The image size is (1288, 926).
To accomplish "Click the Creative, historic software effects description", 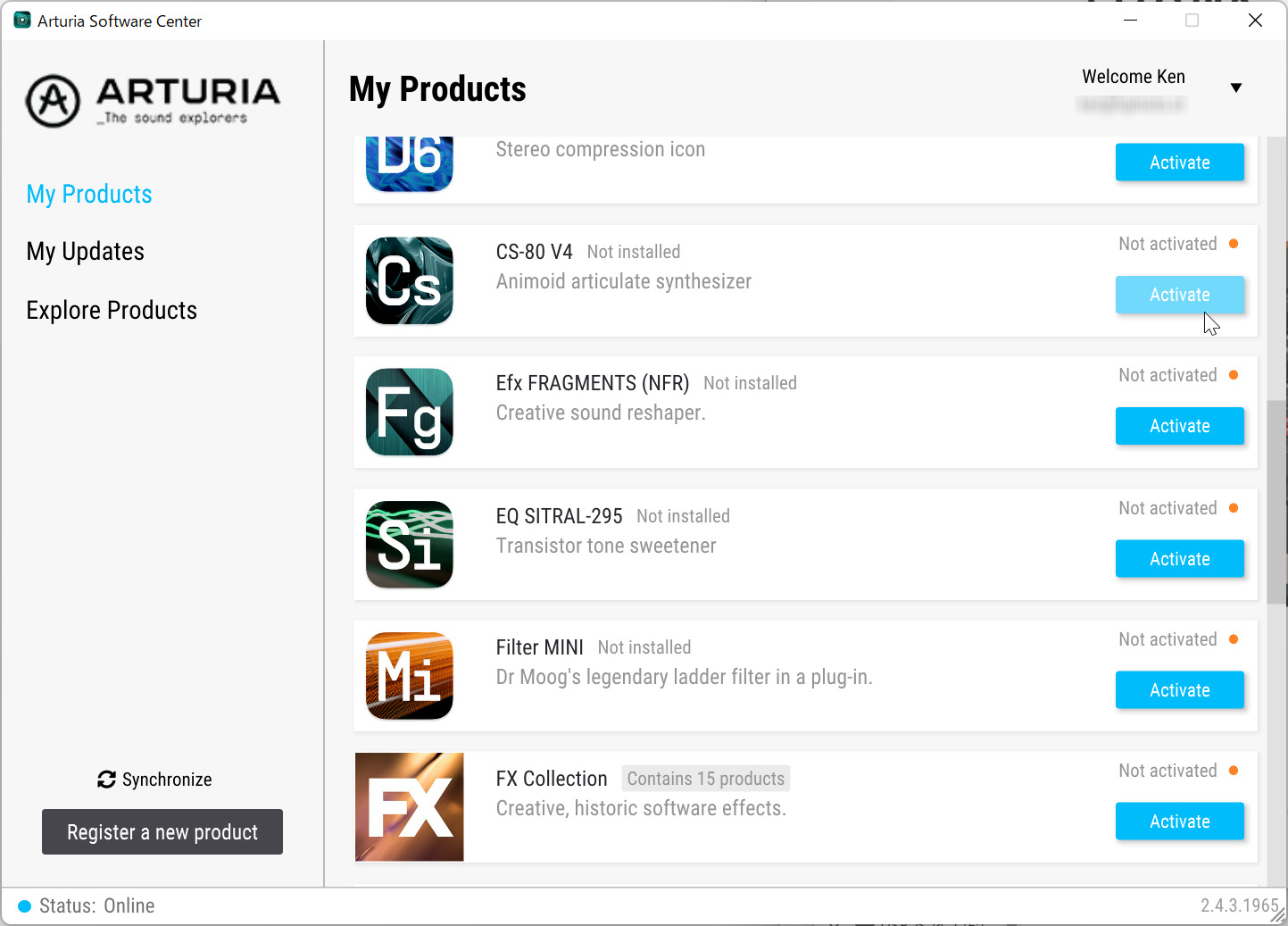I will pos(641,808).
